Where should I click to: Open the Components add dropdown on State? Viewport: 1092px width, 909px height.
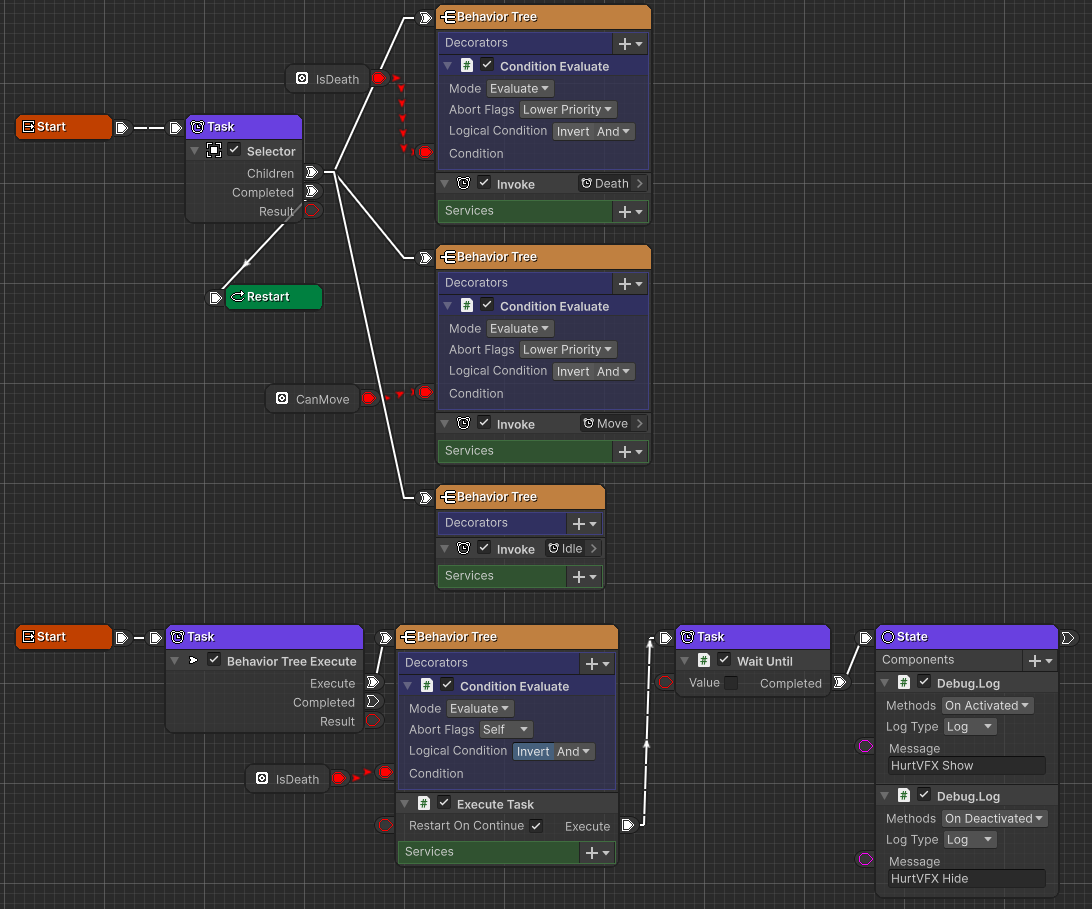tap(1039, 661)
